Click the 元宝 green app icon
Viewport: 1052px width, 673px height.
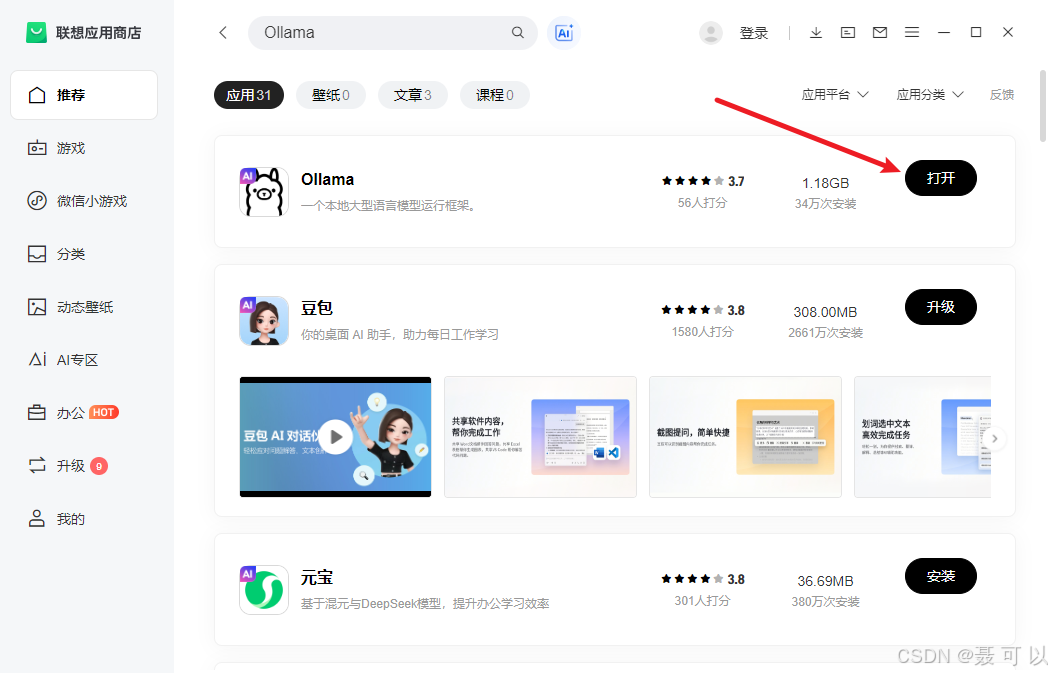point(264,590)
